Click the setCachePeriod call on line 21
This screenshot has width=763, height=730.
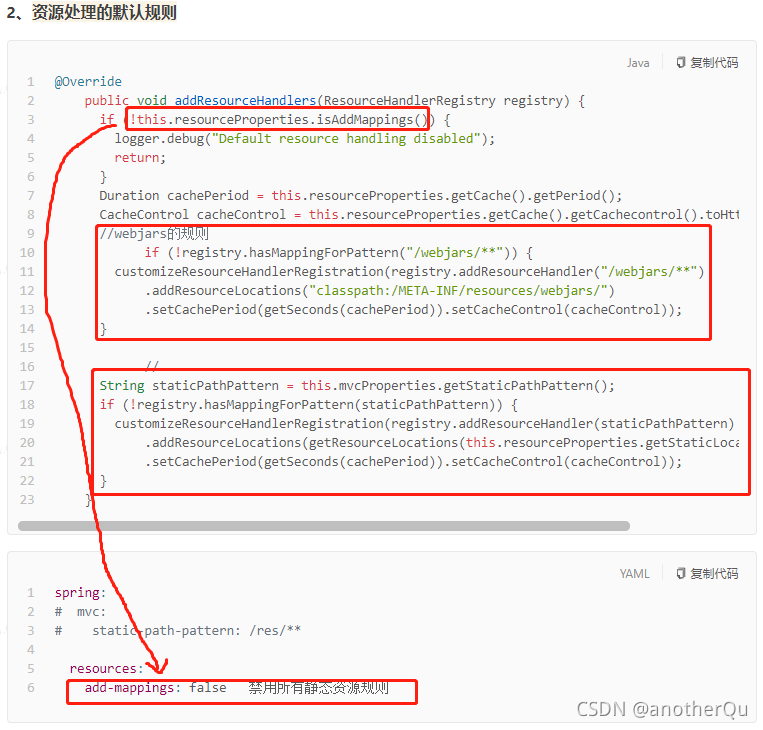point(414,462)
